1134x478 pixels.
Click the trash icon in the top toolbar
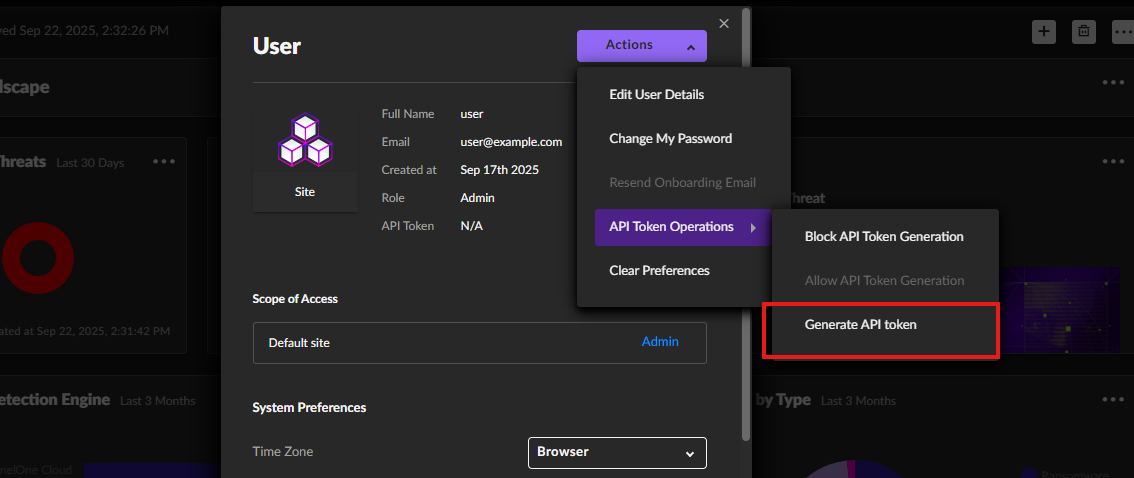click(x=1083, y=31)
